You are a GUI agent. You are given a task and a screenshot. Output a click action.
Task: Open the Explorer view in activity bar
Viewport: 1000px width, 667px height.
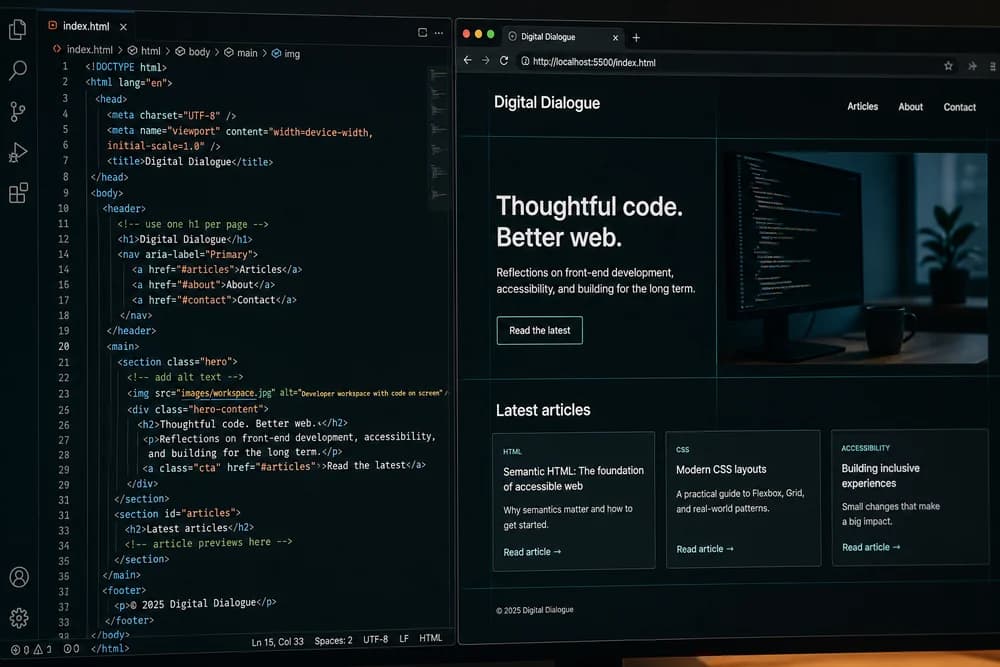pos(18,29)
